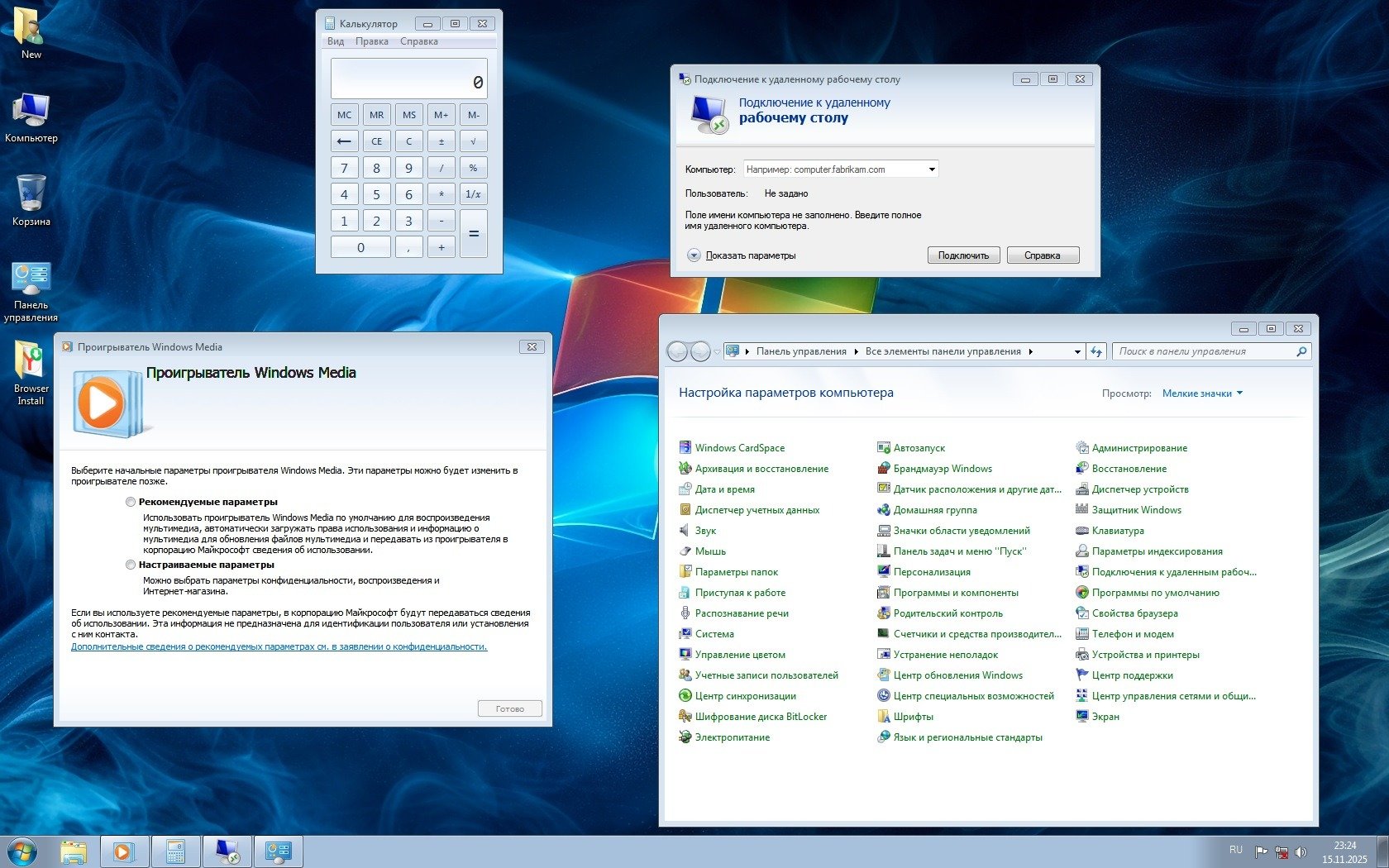
Task: Click the volume speaker tray icon
Action: (x=1301, y=851)
